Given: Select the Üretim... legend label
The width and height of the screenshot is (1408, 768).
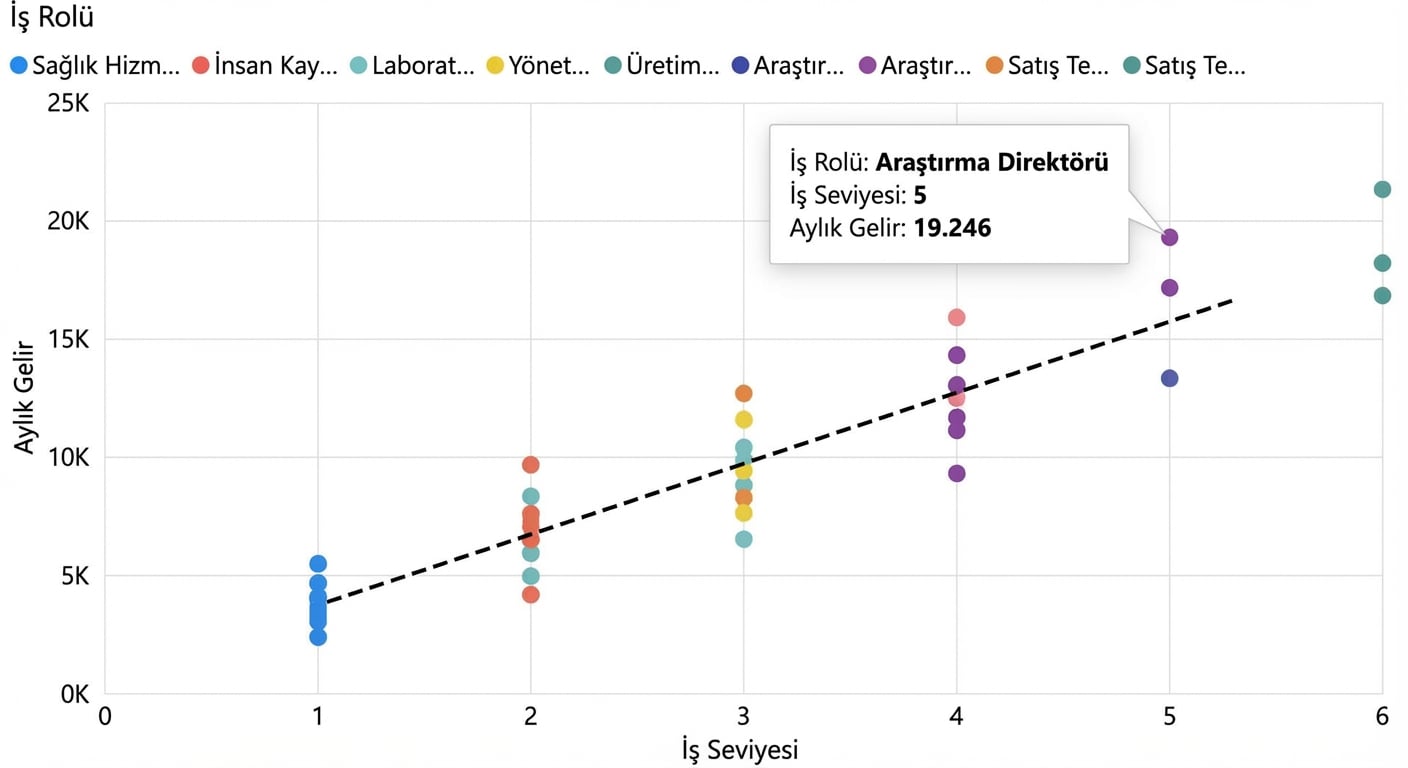Looking at the screenshot, I should (672, 67).
